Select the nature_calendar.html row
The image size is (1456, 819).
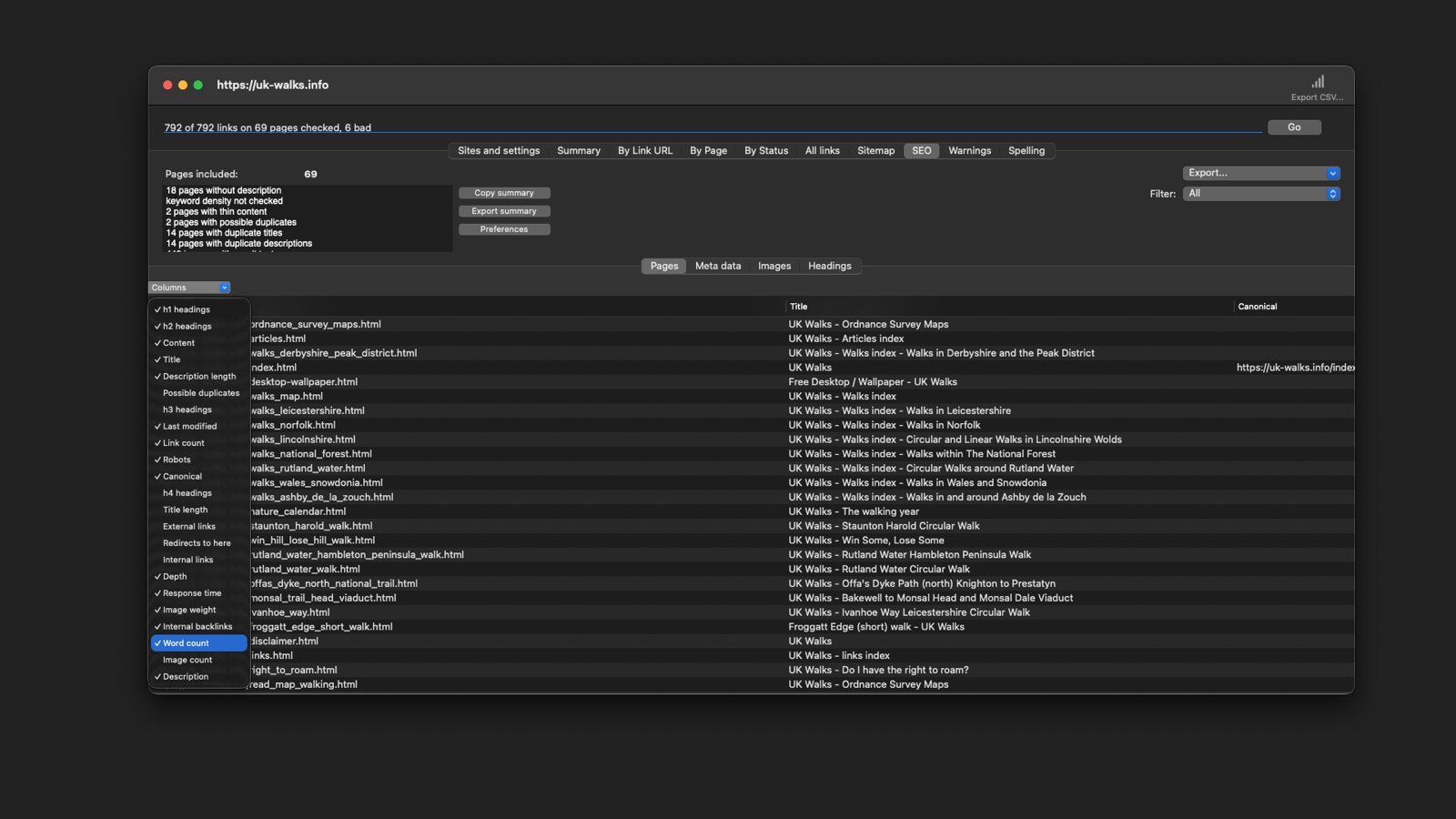752,511
